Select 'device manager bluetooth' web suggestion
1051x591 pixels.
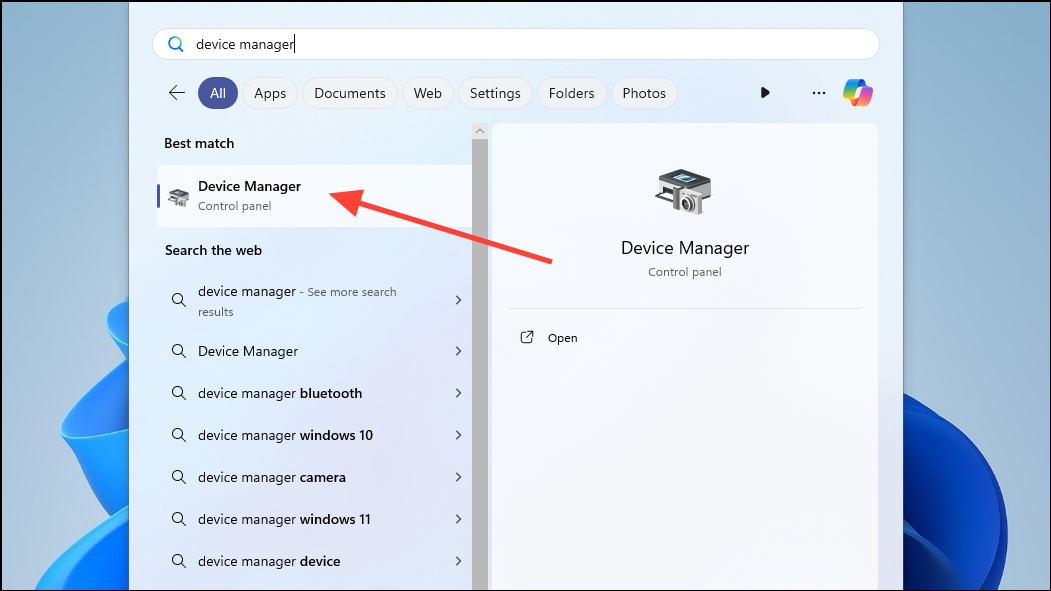314,393
